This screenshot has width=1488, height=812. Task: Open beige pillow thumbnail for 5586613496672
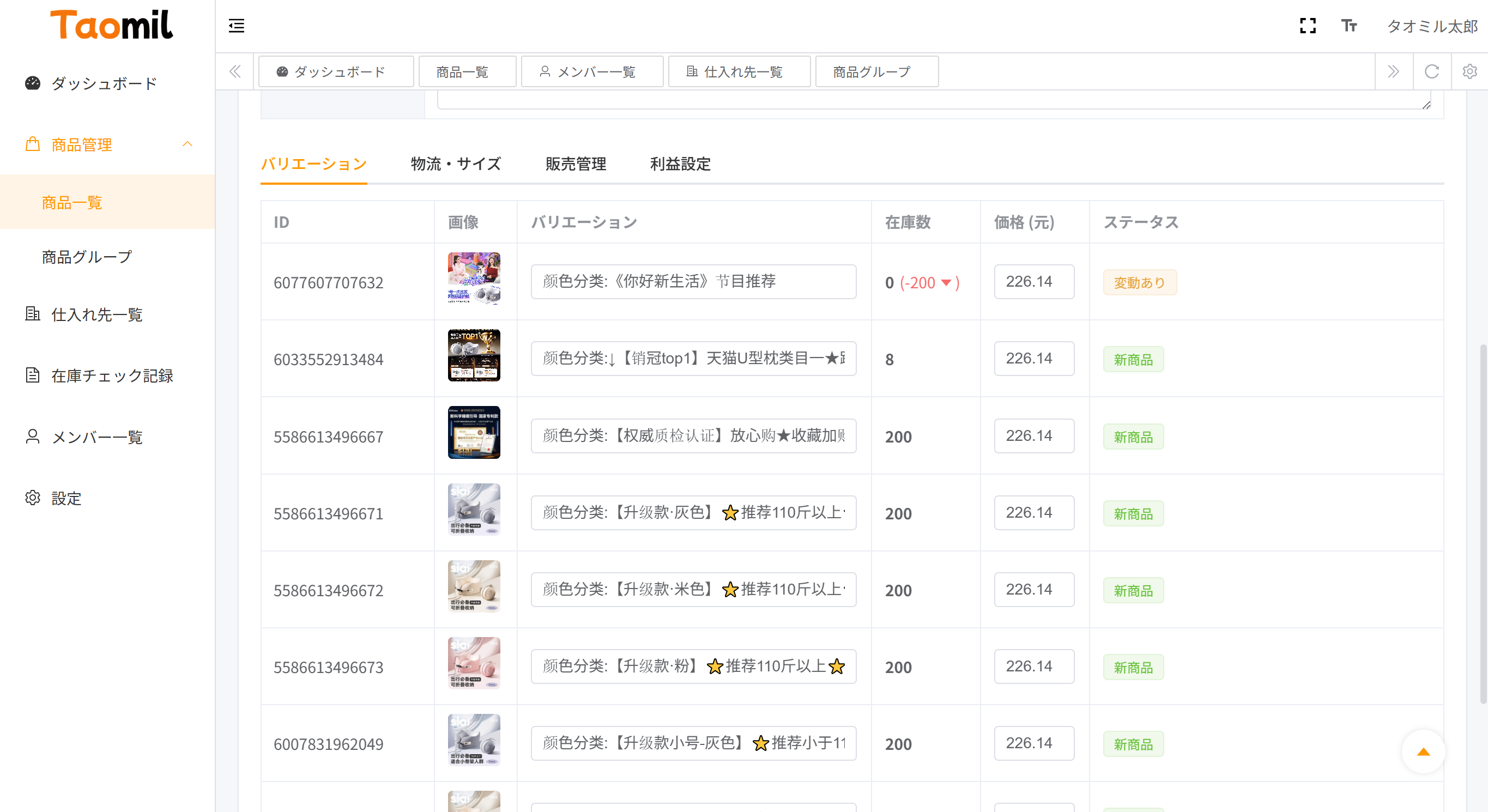click(474, 586)
